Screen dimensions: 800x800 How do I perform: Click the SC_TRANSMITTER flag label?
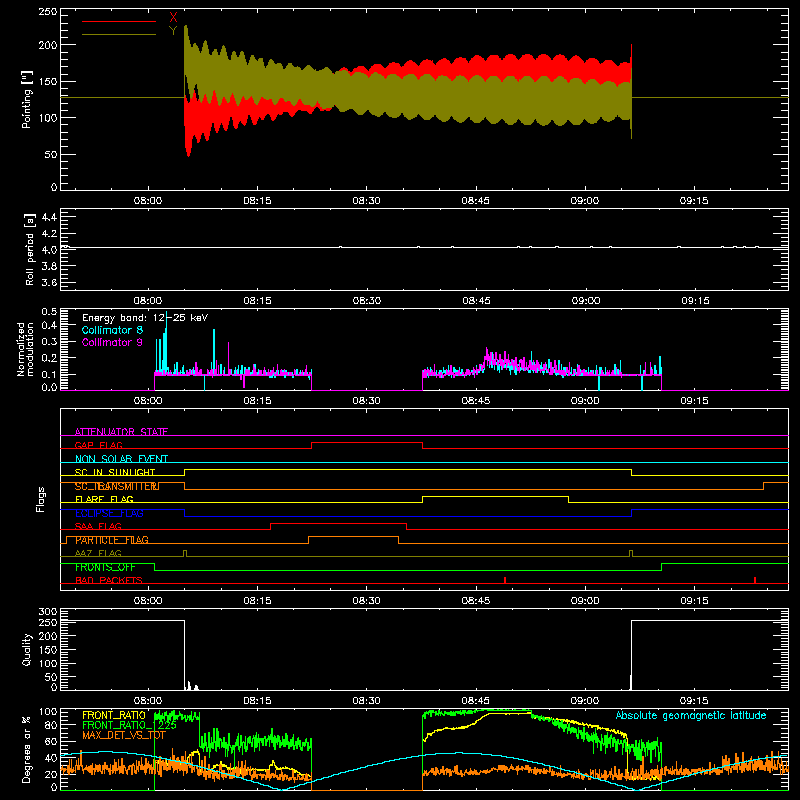coord(117,486)
